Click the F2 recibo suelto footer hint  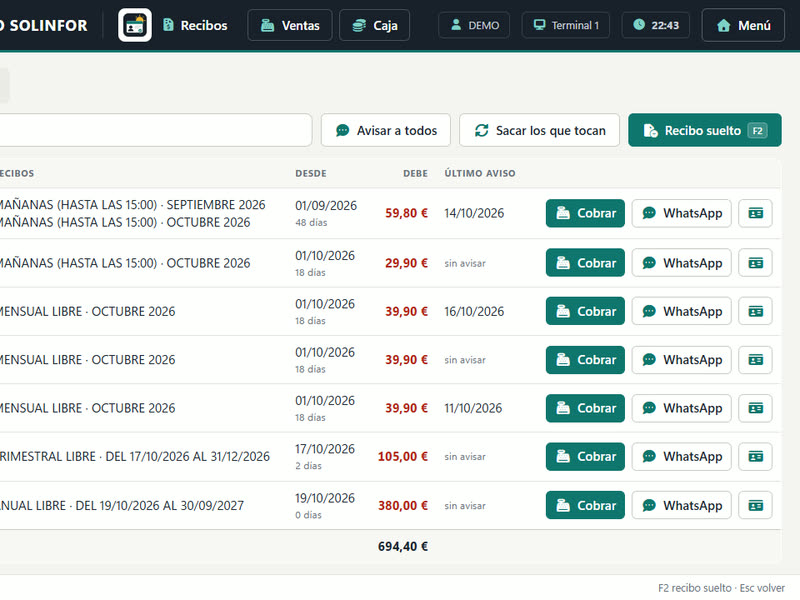(694, 588)
